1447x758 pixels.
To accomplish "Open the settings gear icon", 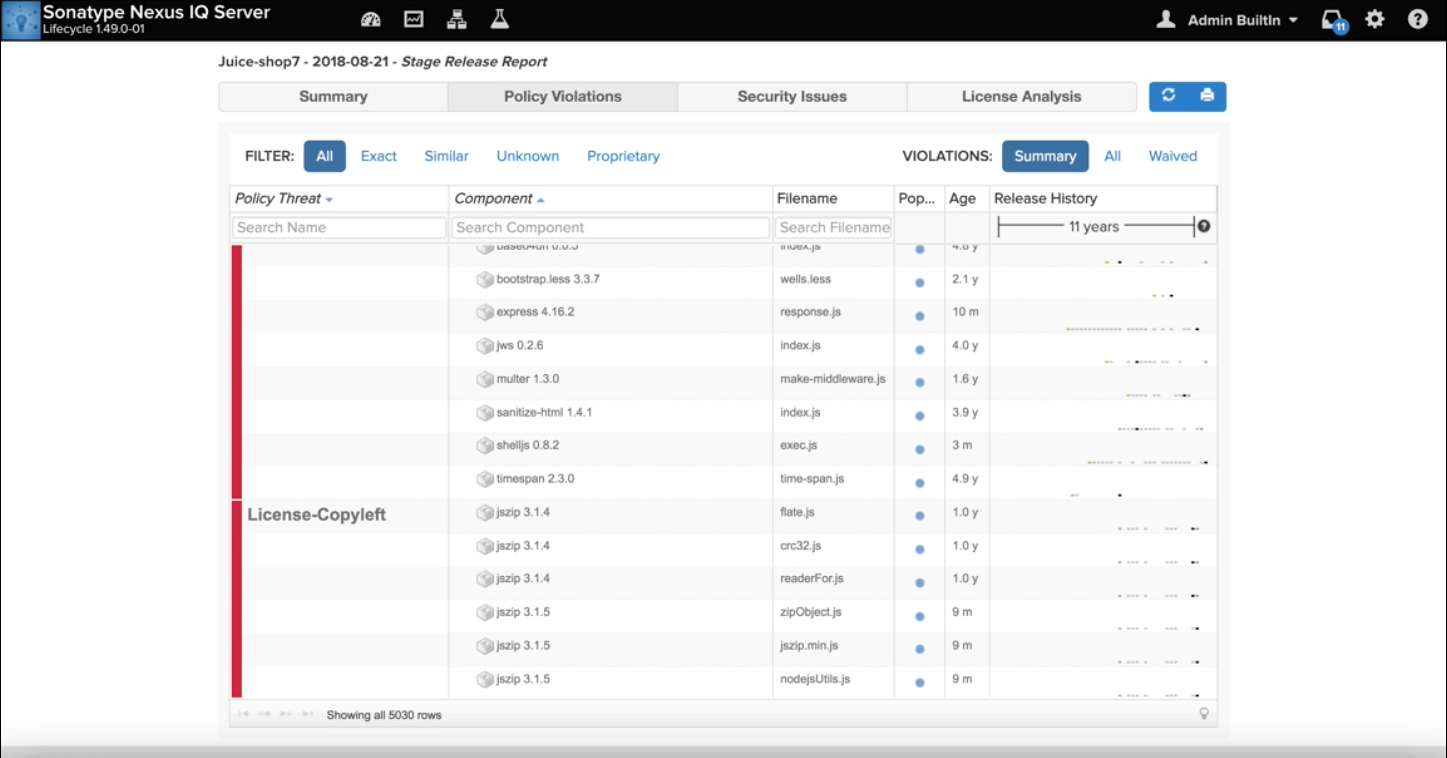I will pos(1375,20).
